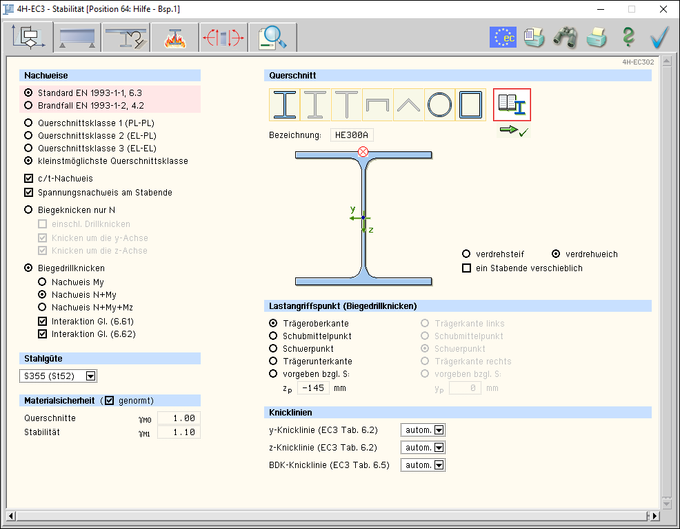The width and height of the screenshot is (680, 529).
Task: Click the binoculars icon in toolbar
Action: coord(565,38)
